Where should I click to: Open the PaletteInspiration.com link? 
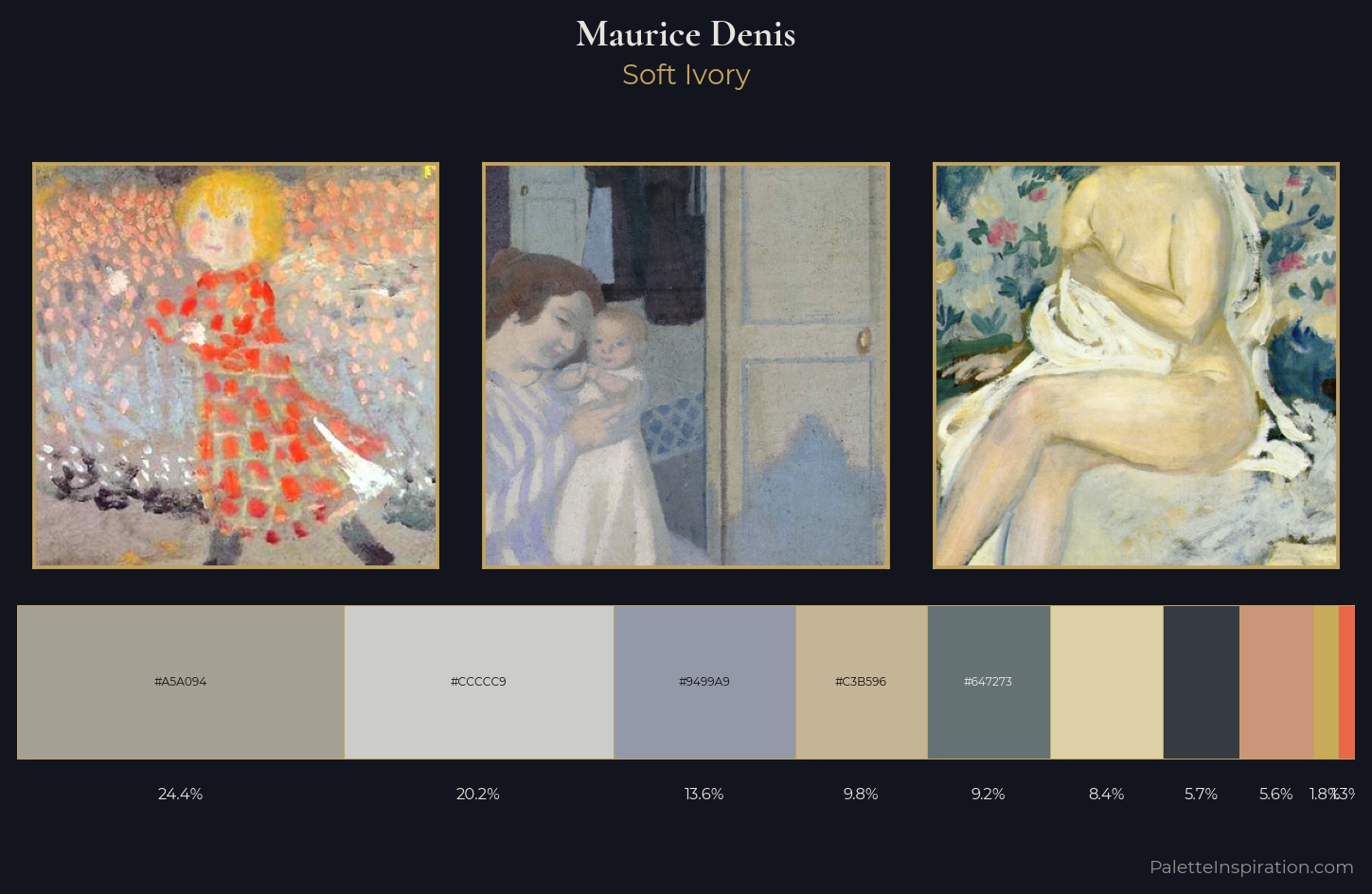[x=1251, y=867]
